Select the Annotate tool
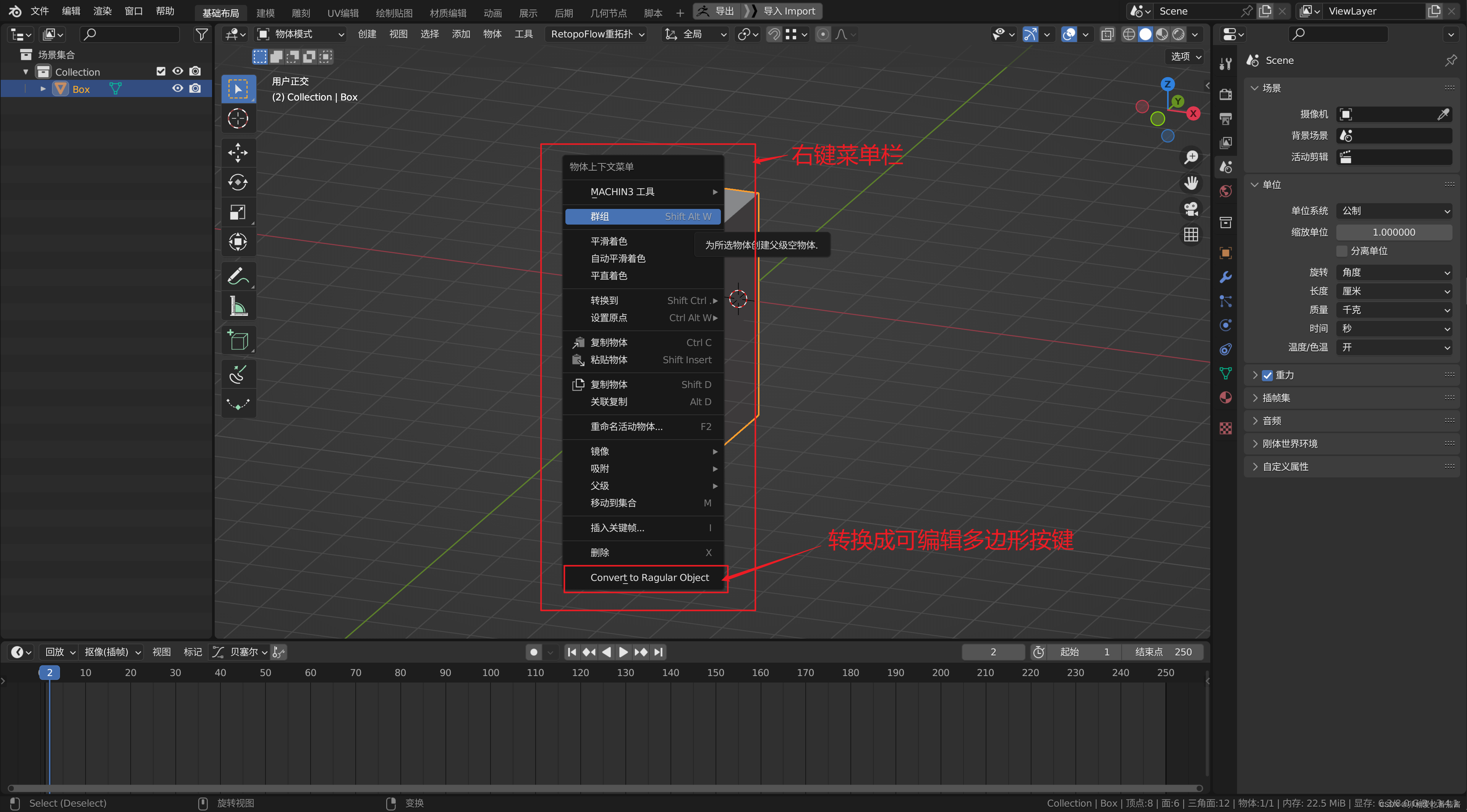This screenshot has width=1467, height=812. point(238,276)
